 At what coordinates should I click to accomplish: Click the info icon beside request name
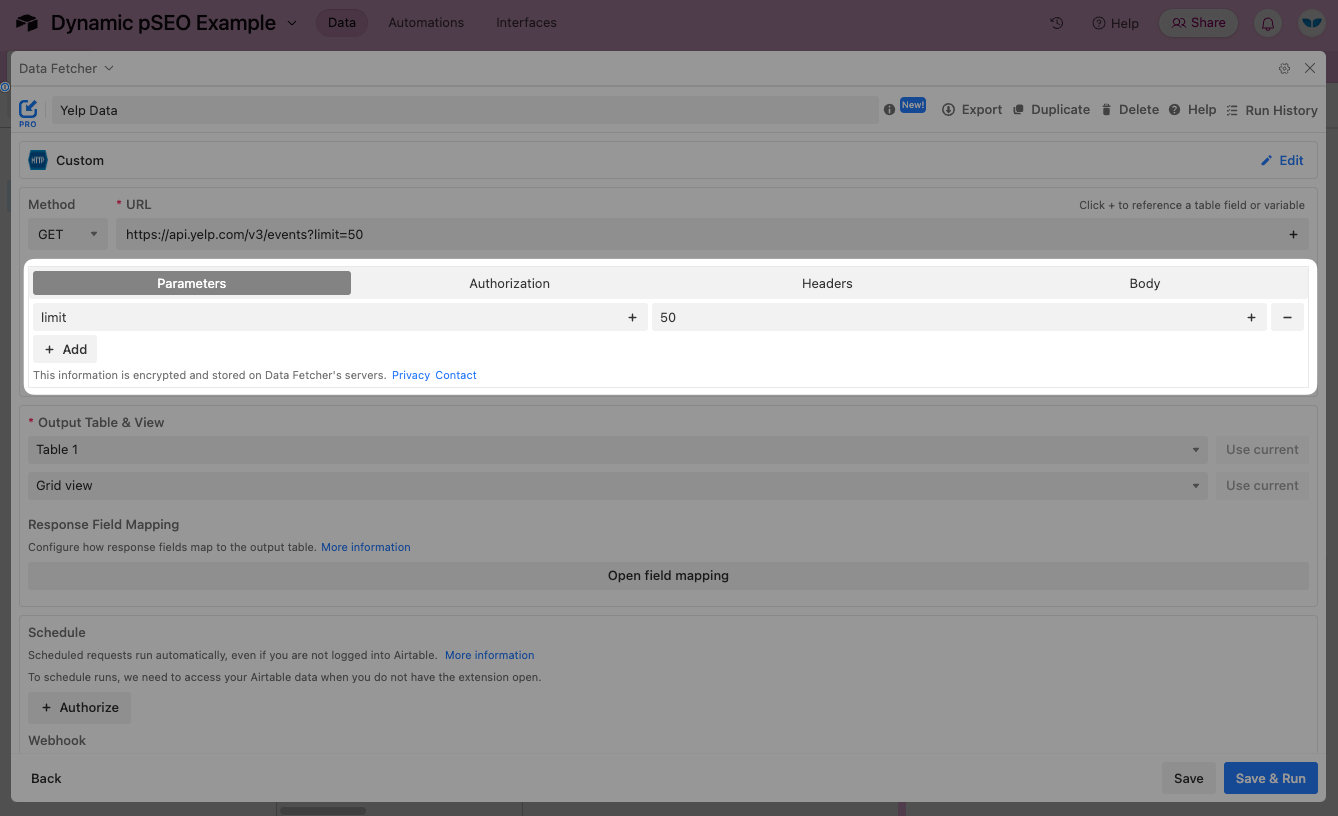click(889, 110)
